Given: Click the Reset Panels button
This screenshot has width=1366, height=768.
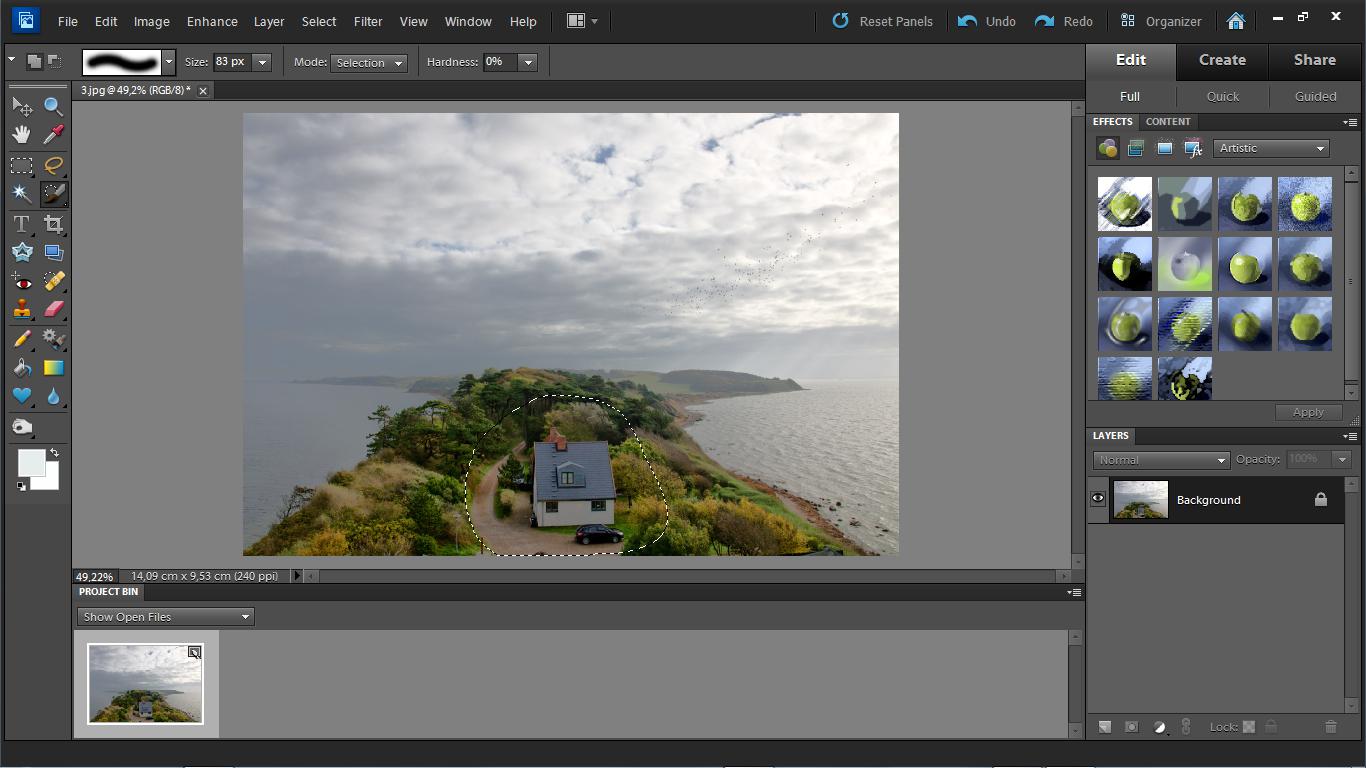Looking at the screenshot, I should 883,21.
